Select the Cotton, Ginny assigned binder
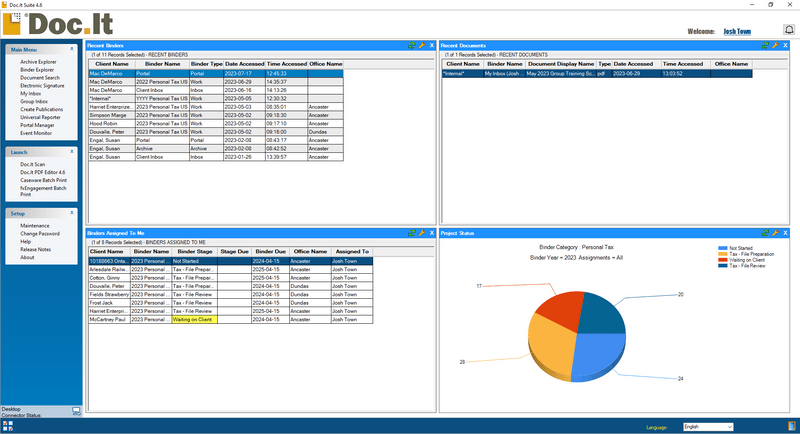This screenshot has height=434, width=800. click(231, 278)
